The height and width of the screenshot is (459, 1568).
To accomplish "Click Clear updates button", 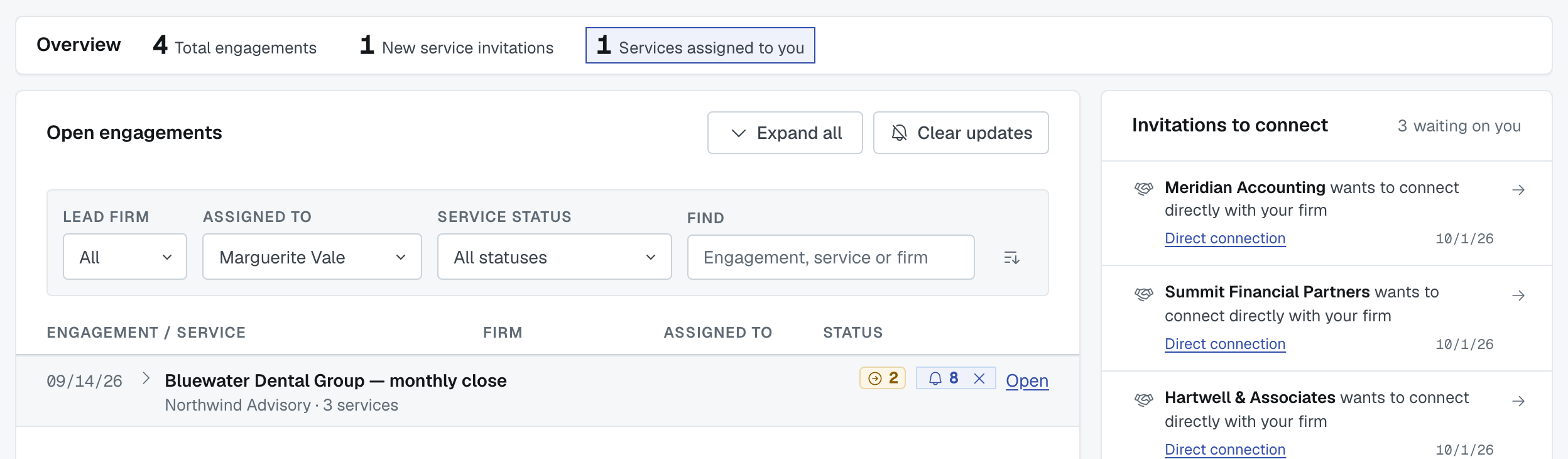I will point(961,133).
